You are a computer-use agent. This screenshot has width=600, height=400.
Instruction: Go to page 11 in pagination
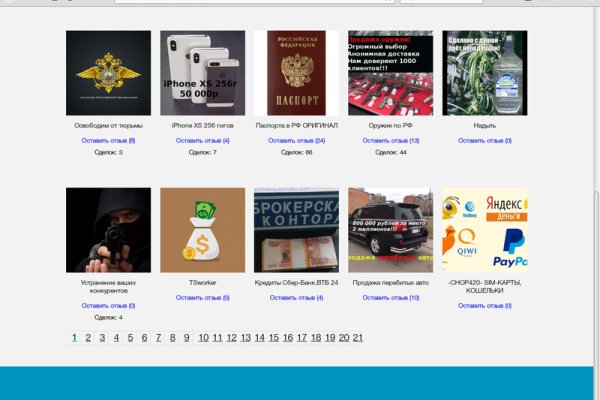[x=217, y=338]
